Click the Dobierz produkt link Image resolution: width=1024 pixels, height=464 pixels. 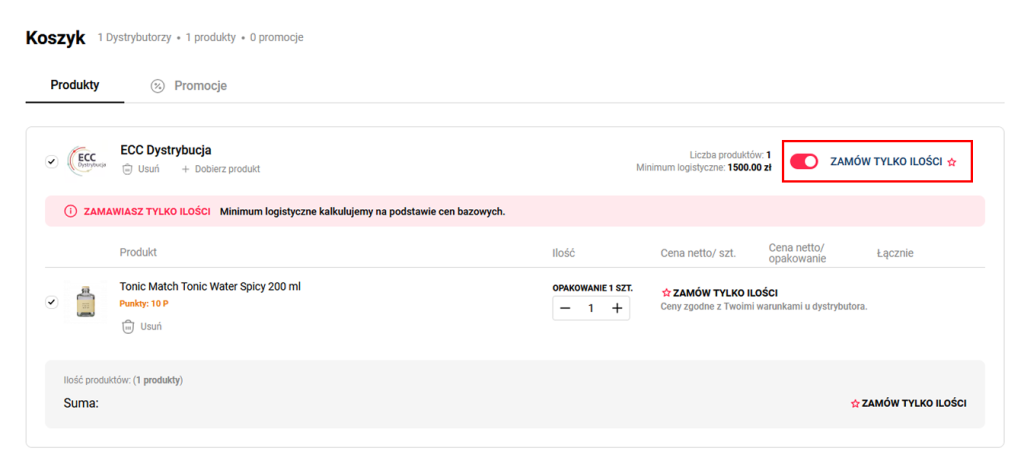click(227, 169)
